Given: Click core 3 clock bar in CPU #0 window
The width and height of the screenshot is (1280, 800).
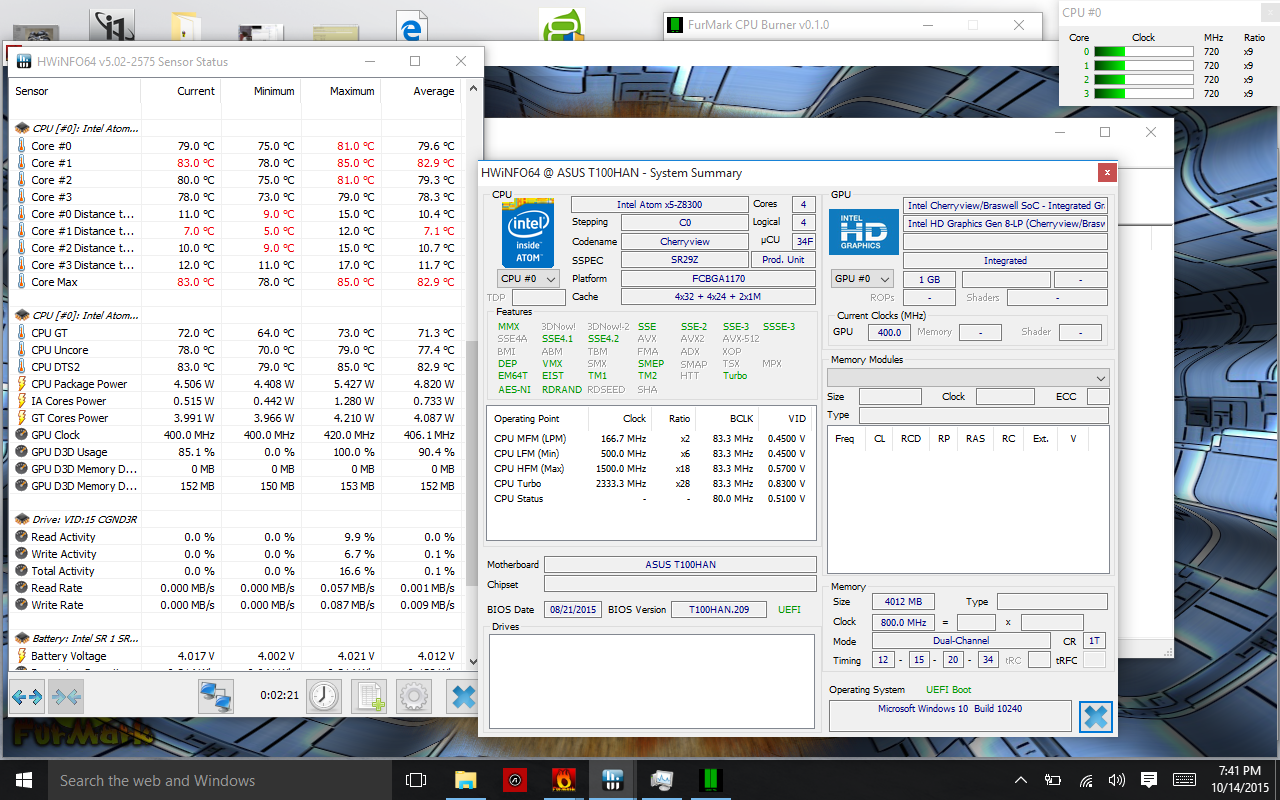Looking at the screenshot, I should coord(1144,93).
